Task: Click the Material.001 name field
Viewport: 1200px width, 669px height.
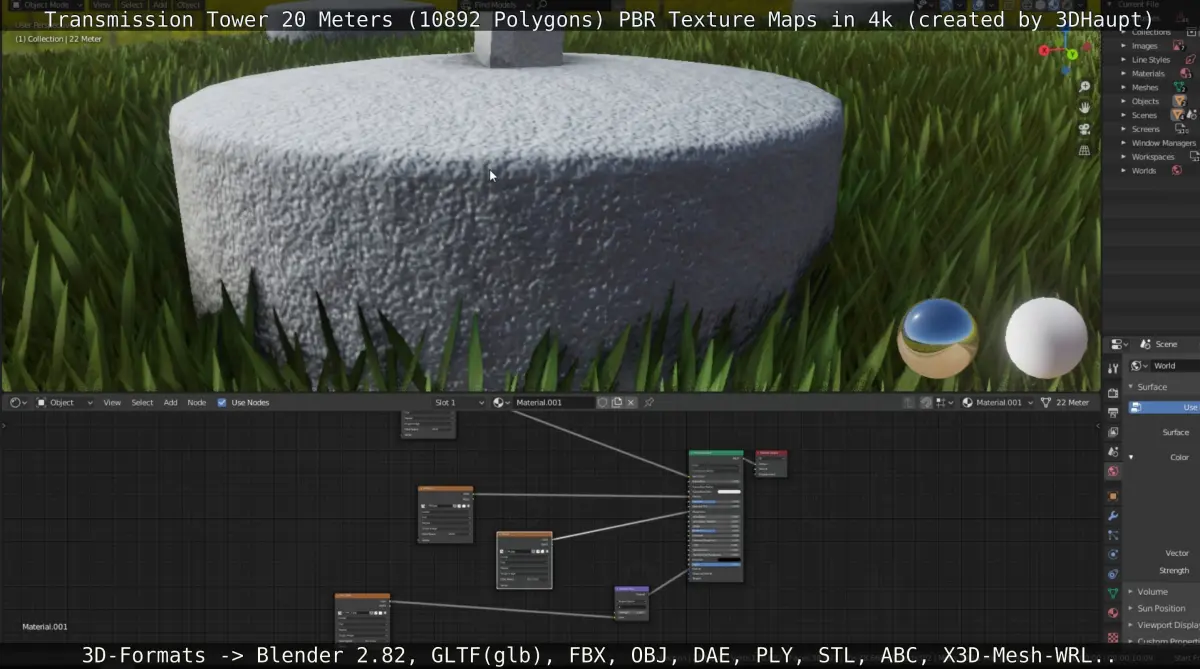Action: click(x=553, y=402)
